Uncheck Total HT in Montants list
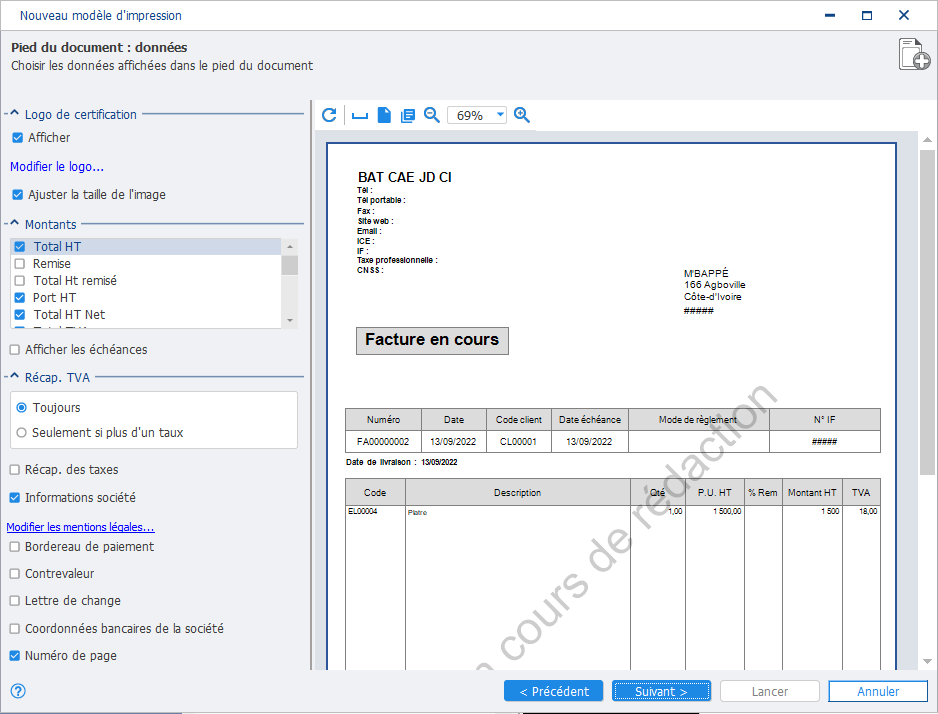Viewport: 938px width, 714px height. (20, 246)
